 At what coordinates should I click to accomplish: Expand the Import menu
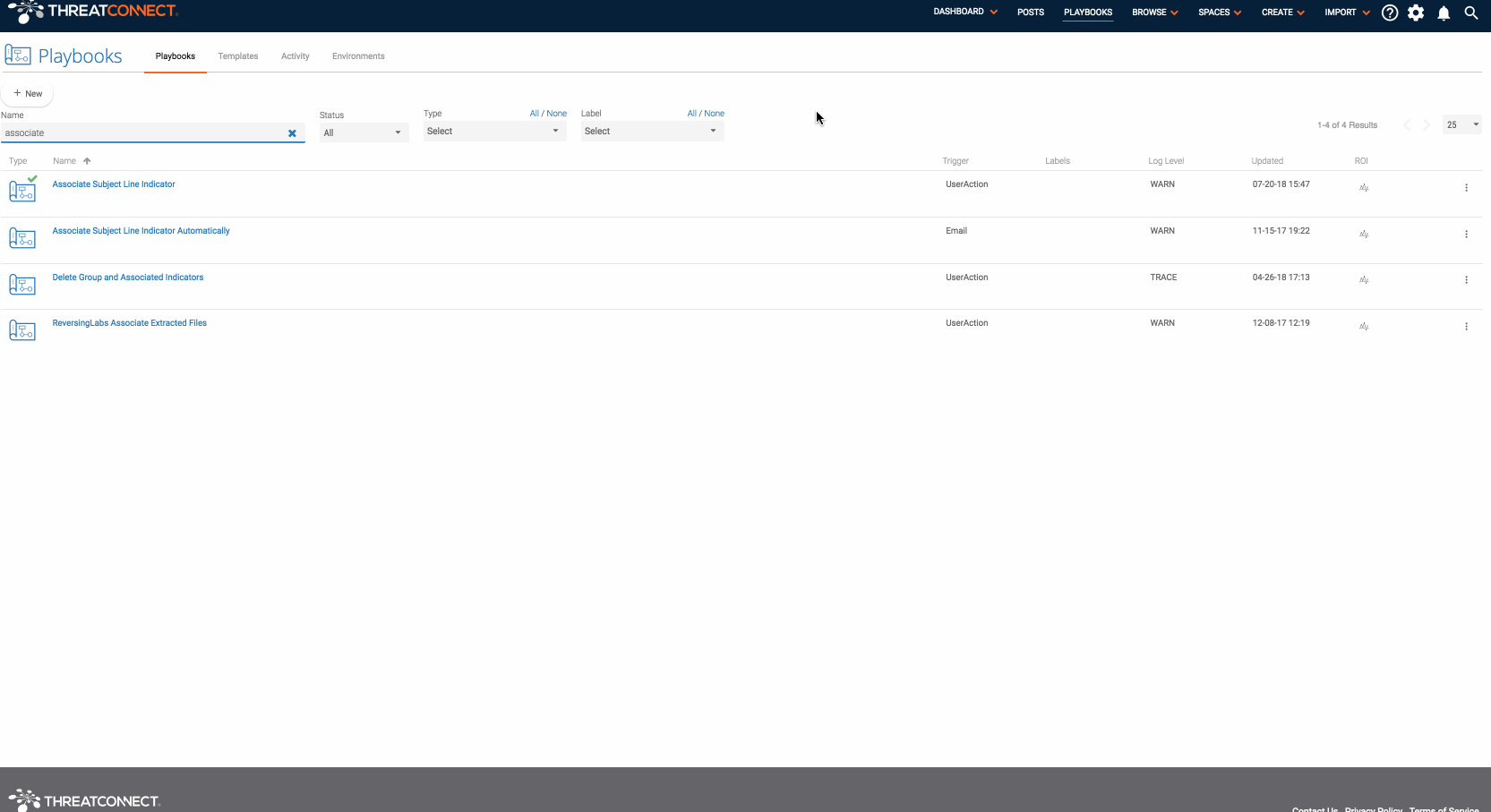pyautogui.click(x=1347, y=13)
